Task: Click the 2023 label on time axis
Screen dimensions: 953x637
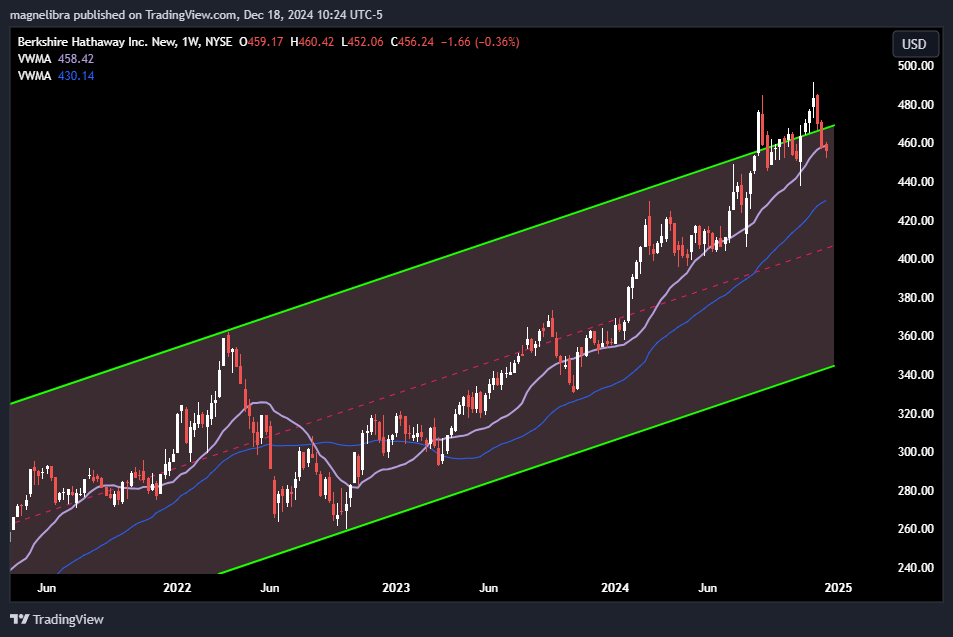Action: [x=396, y=588]
